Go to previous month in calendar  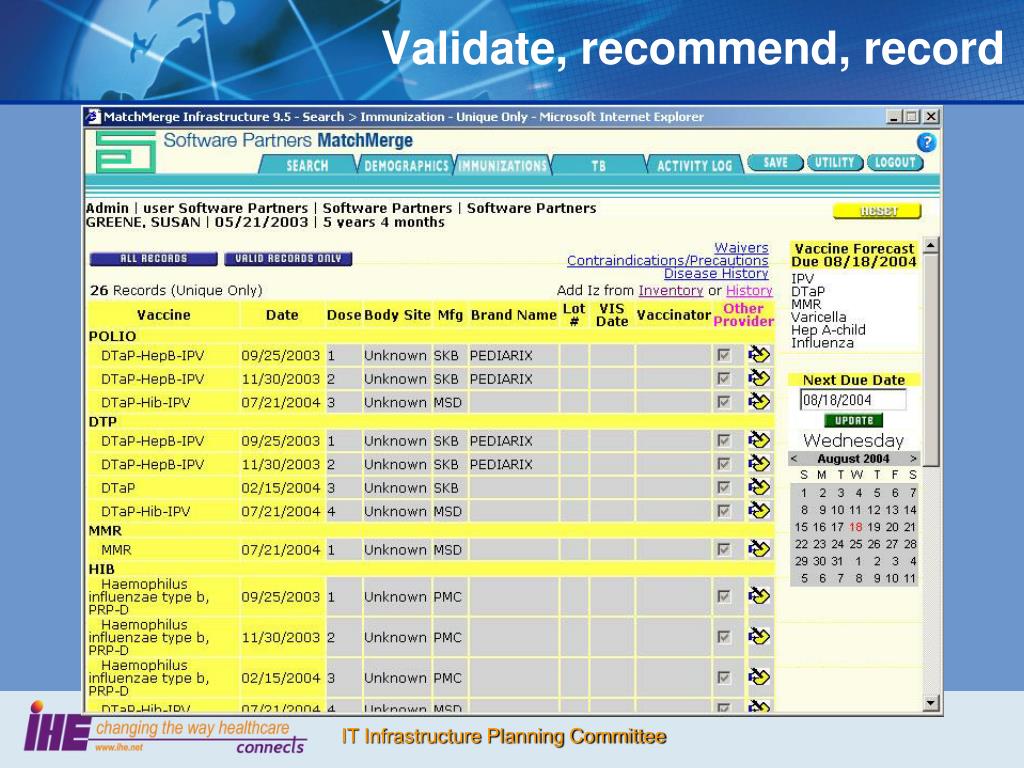[794, 458]
